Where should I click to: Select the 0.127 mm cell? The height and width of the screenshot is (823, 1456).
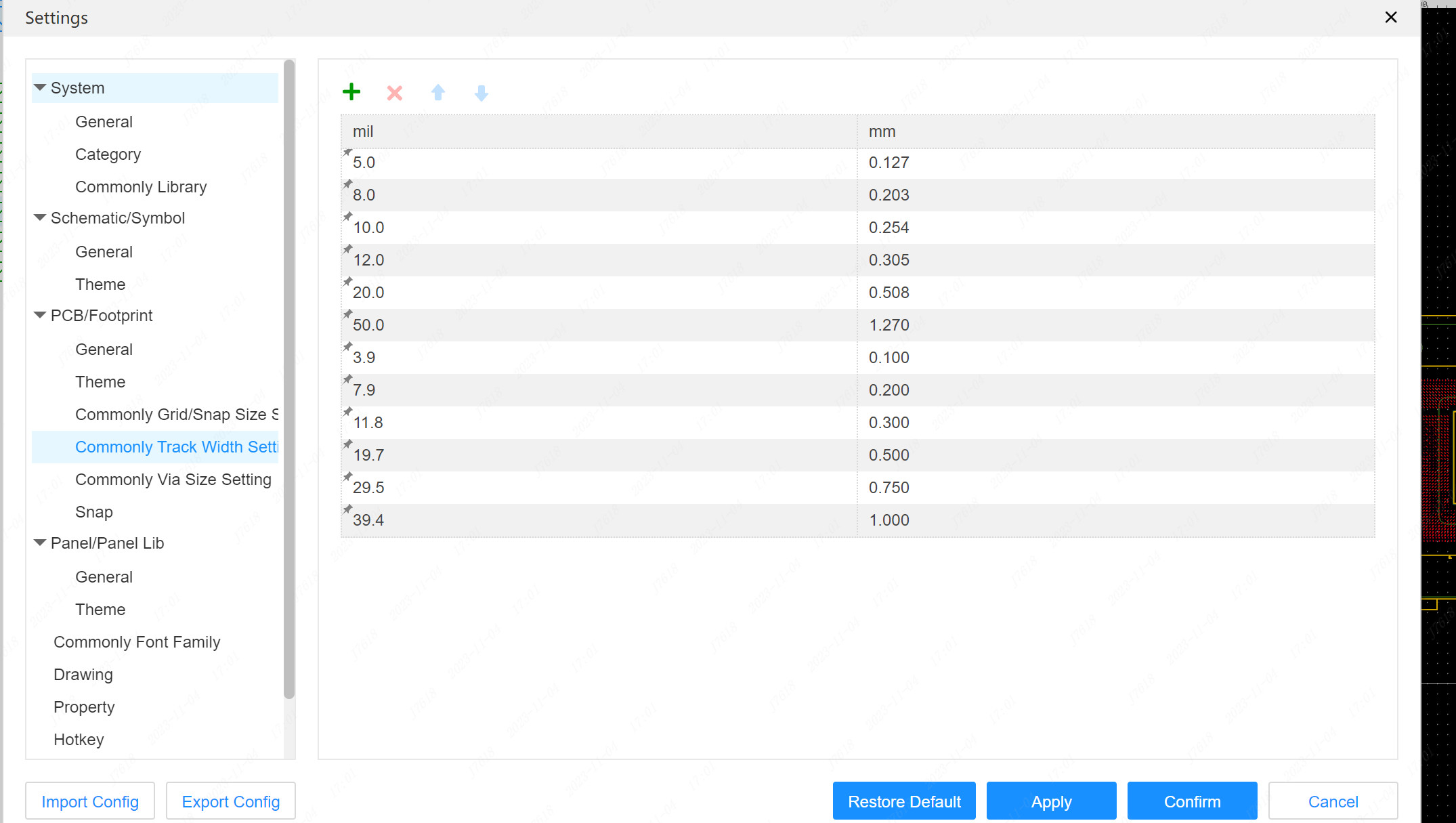coord(1116,163)
